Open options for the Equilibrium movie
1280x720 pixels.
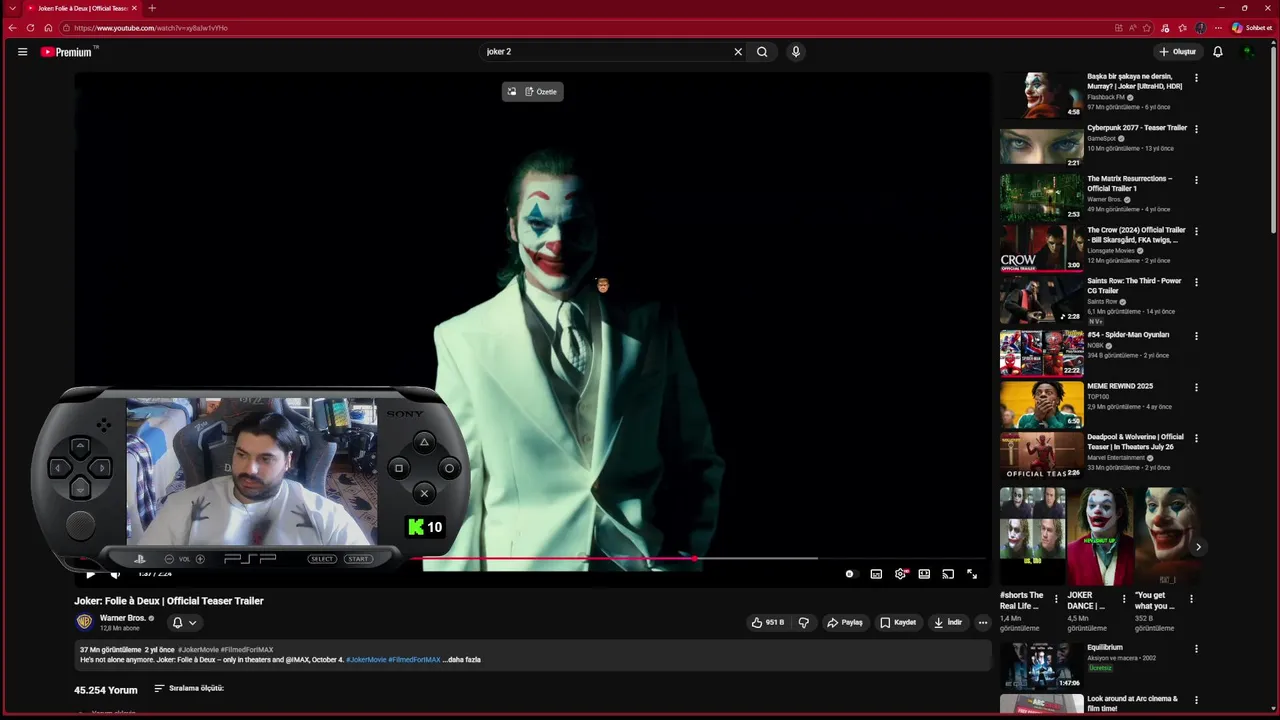(x=1196, y=649)
